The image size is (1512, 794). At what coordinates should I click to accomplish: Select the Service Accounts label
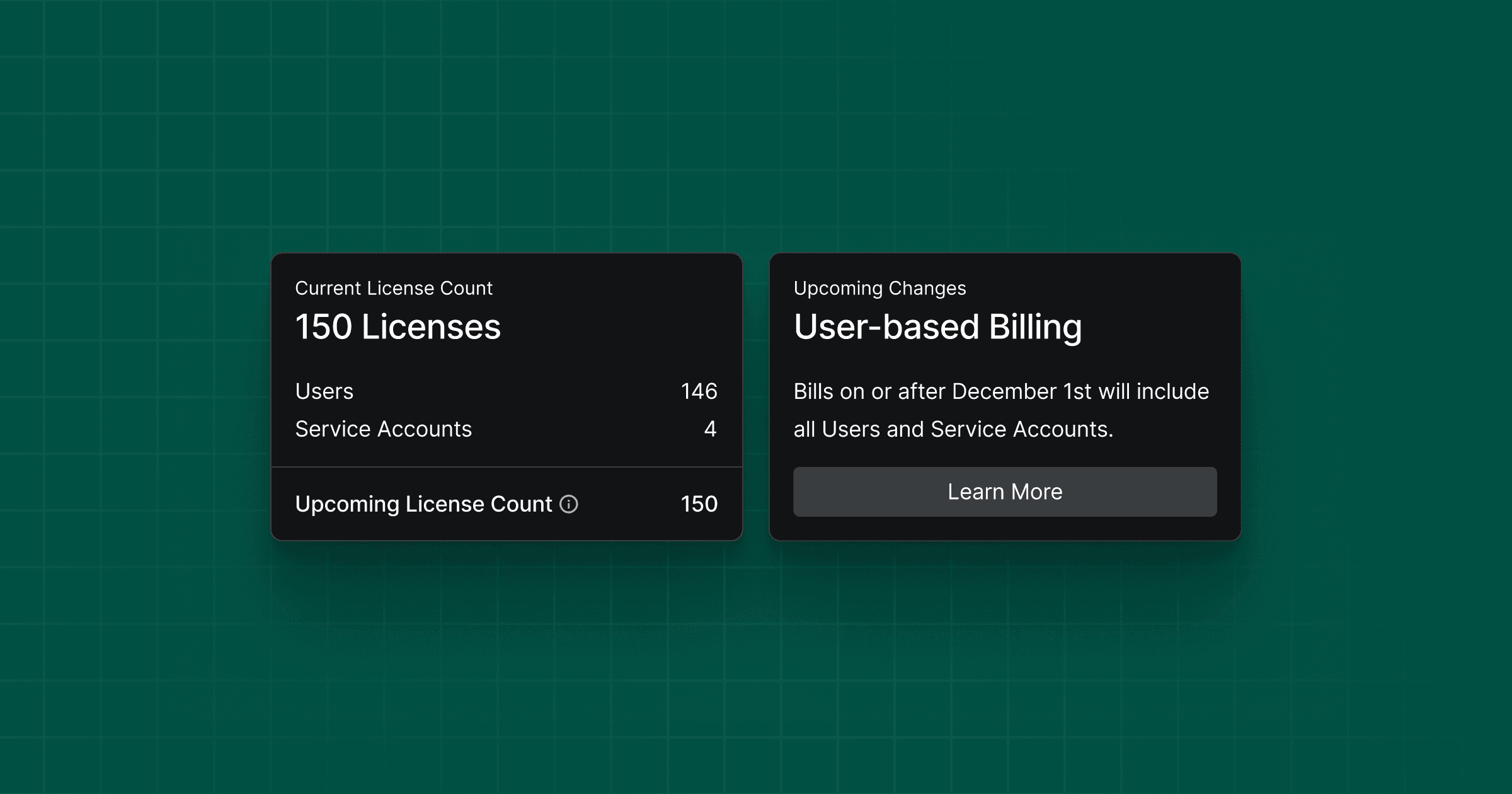pyautogui.click(x=383, y=429)
